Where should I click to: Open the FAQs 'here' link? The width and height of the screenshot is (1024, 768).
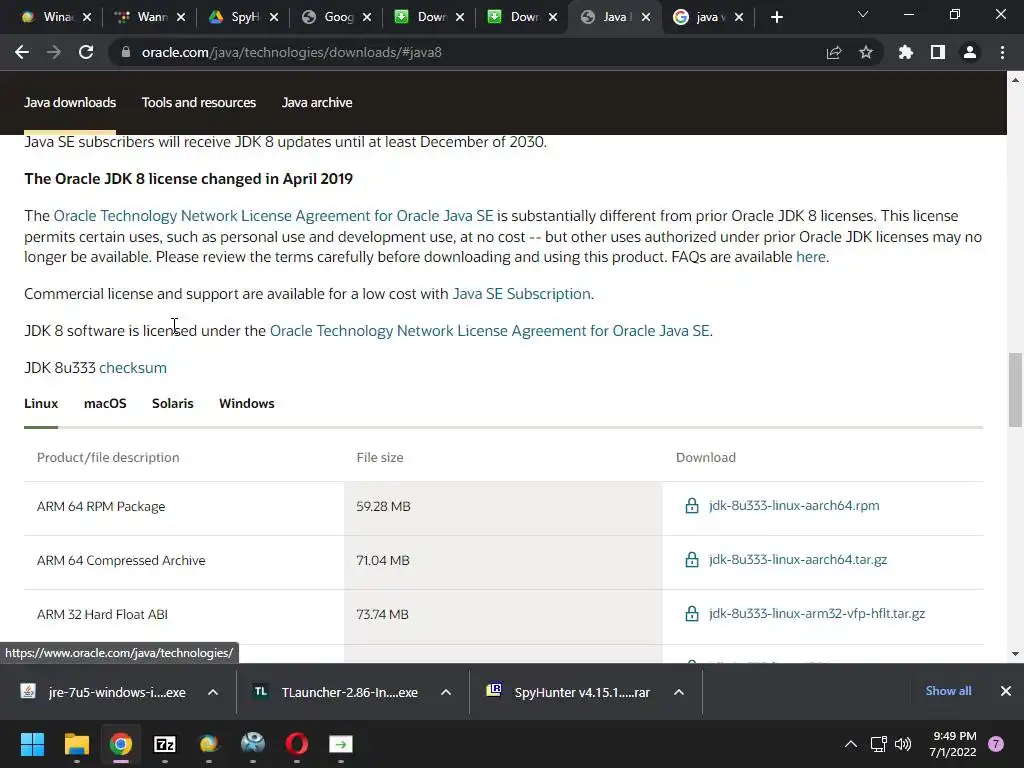point(810,257)
